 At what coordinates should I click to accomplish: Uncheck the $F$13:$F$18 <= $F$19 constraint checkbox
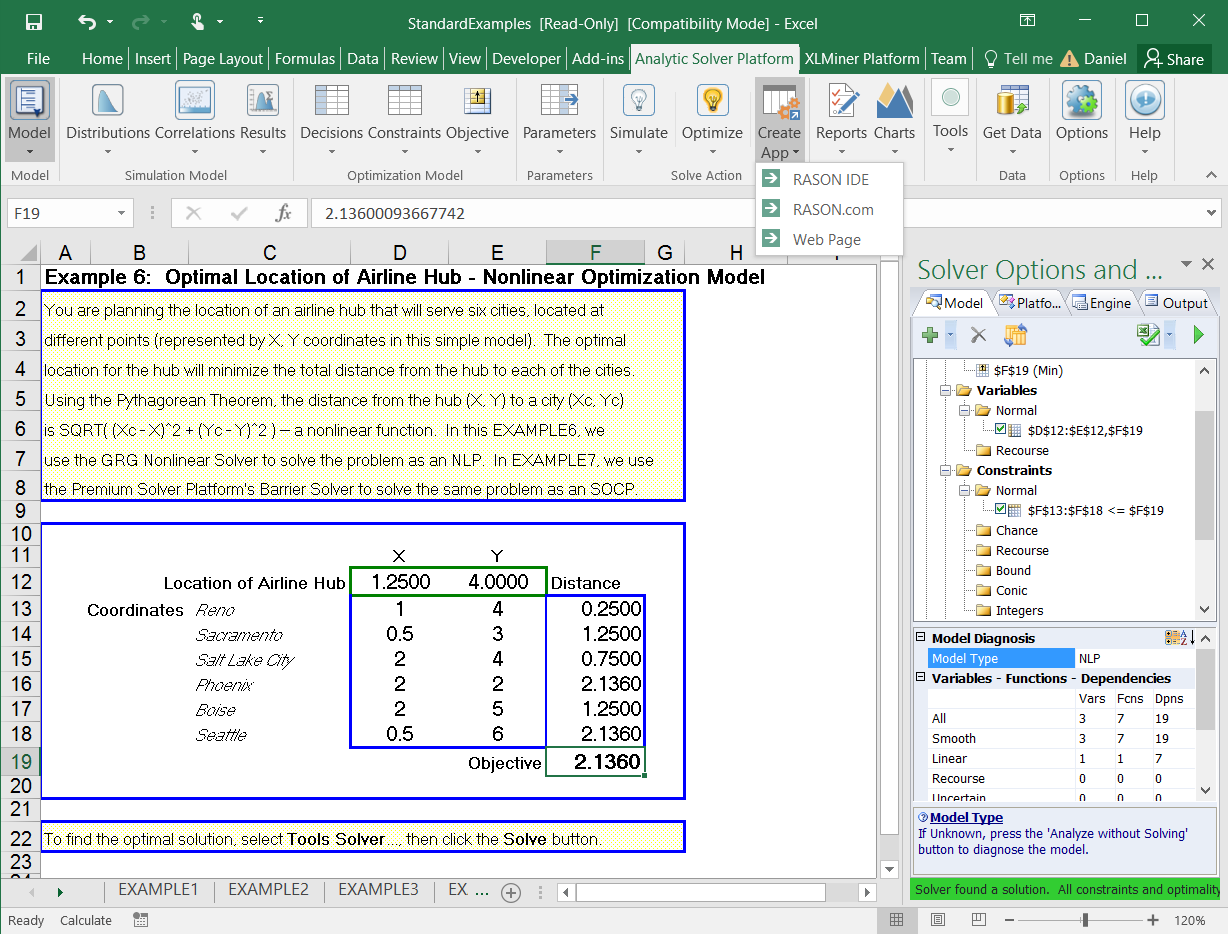point(1001,510)
